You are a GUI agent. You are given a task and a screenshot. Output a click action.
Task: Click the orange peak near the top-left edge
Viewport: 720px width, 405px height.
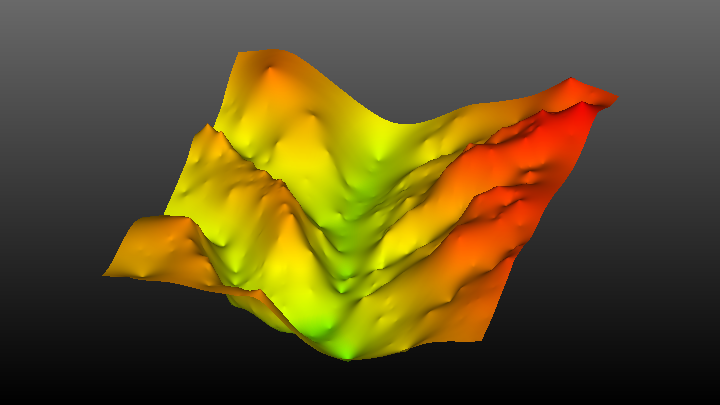coord(271,72)
